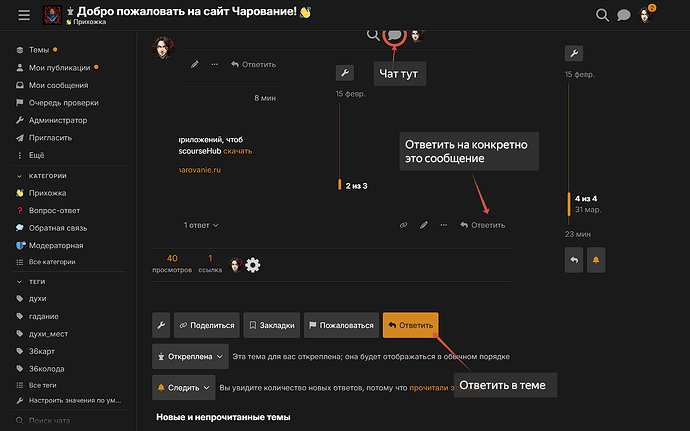This screenshot has height=431, width=690.
Task: Click the copy link icon on post
Action: tap(403, 225)
